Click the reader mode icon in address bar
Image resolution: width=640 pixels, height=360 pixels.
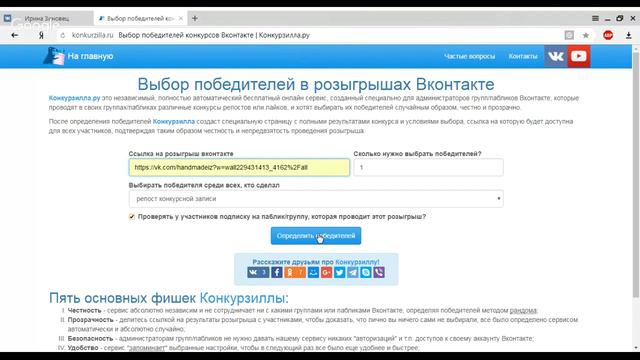point(569,36)
